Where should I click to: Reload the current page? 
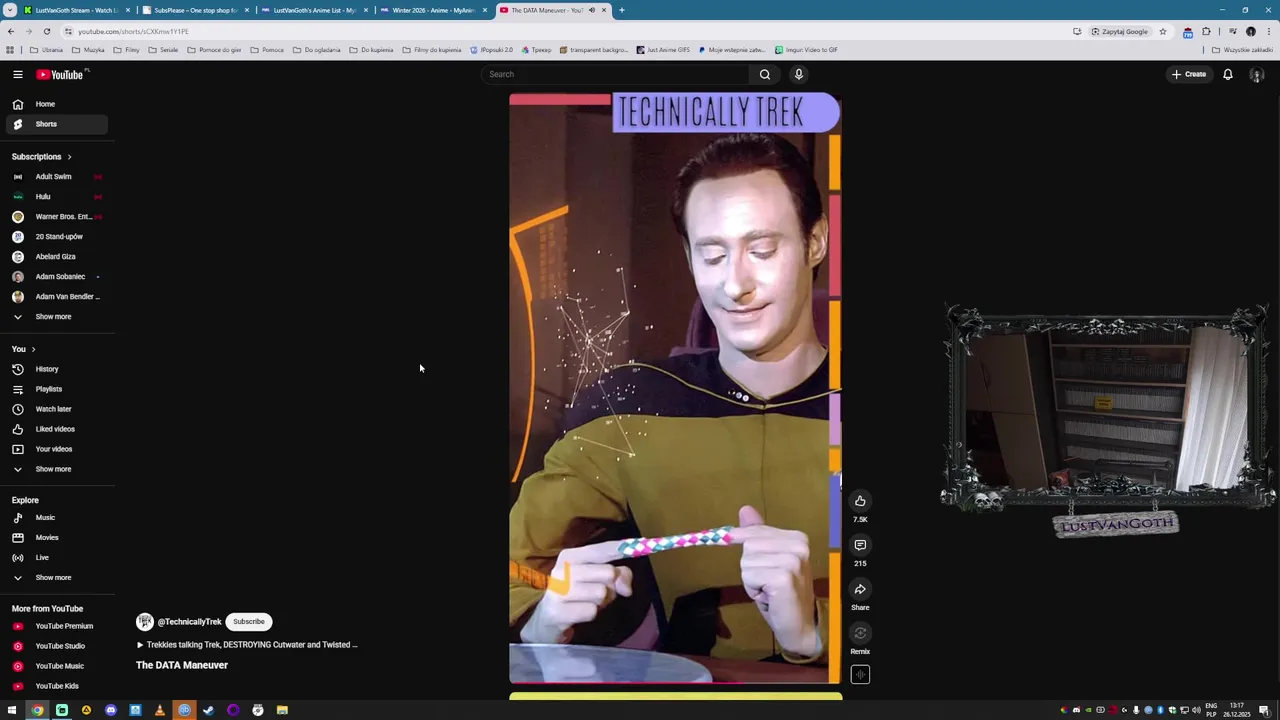point(47,31)
